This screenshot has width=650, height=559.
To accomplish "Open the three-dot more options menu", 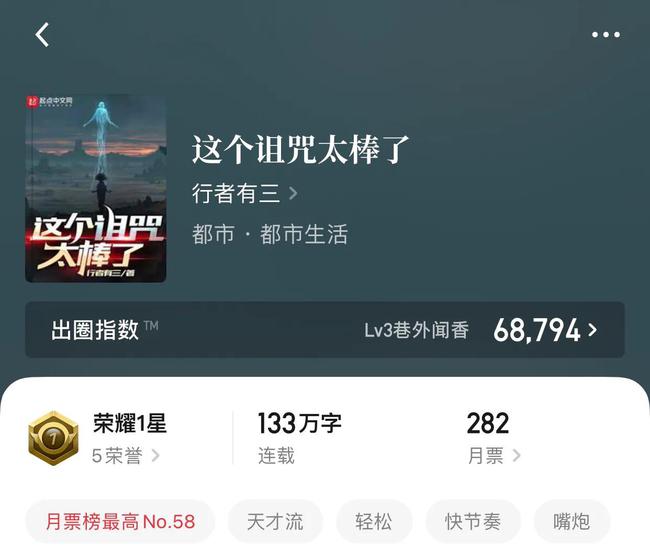I will point(606,35).
